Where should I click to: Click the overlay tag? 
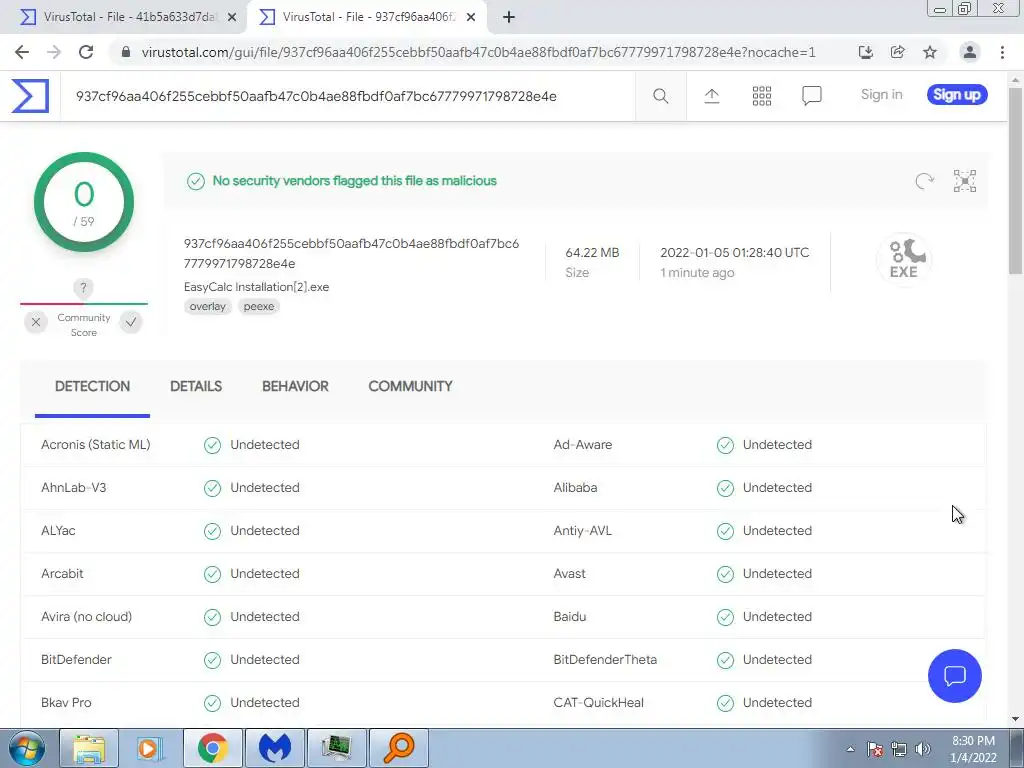tap(208, 306)
